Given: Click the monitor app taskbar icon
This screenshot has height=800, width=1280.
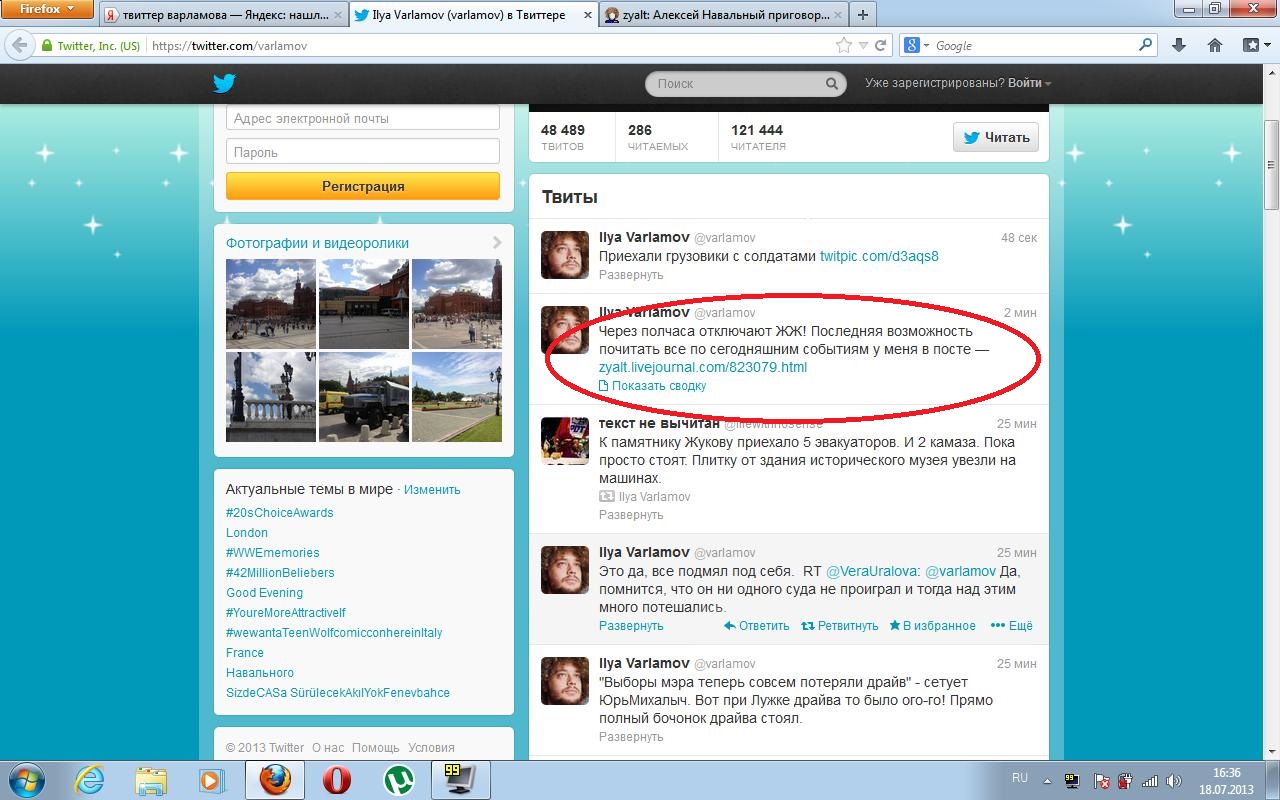Looking at the screenshot, I should [x=461, y=779].
